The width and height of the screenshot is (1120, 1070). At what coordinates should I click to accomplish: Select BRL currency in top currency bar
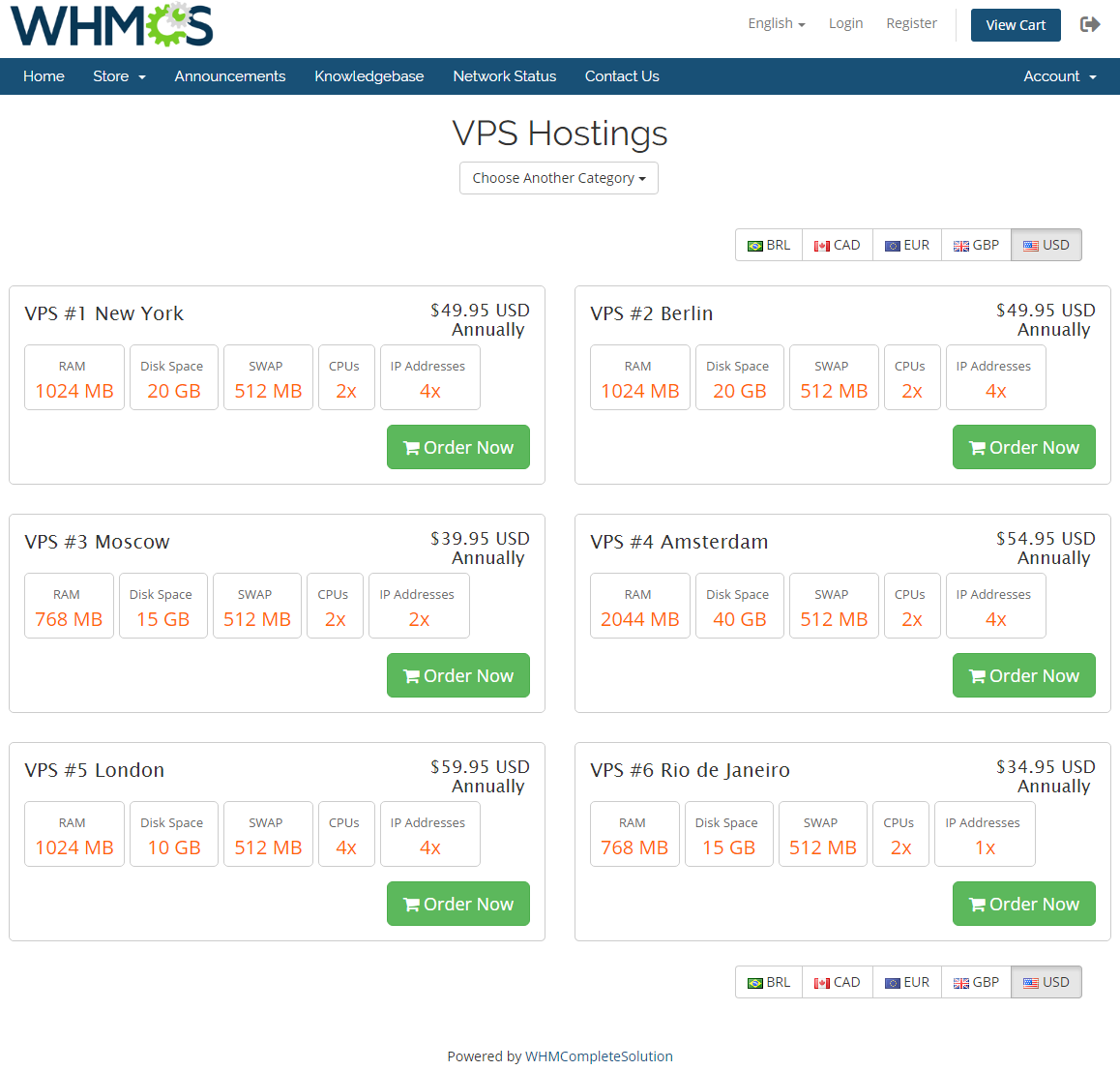pyautogui.click(x=769, y=245)
